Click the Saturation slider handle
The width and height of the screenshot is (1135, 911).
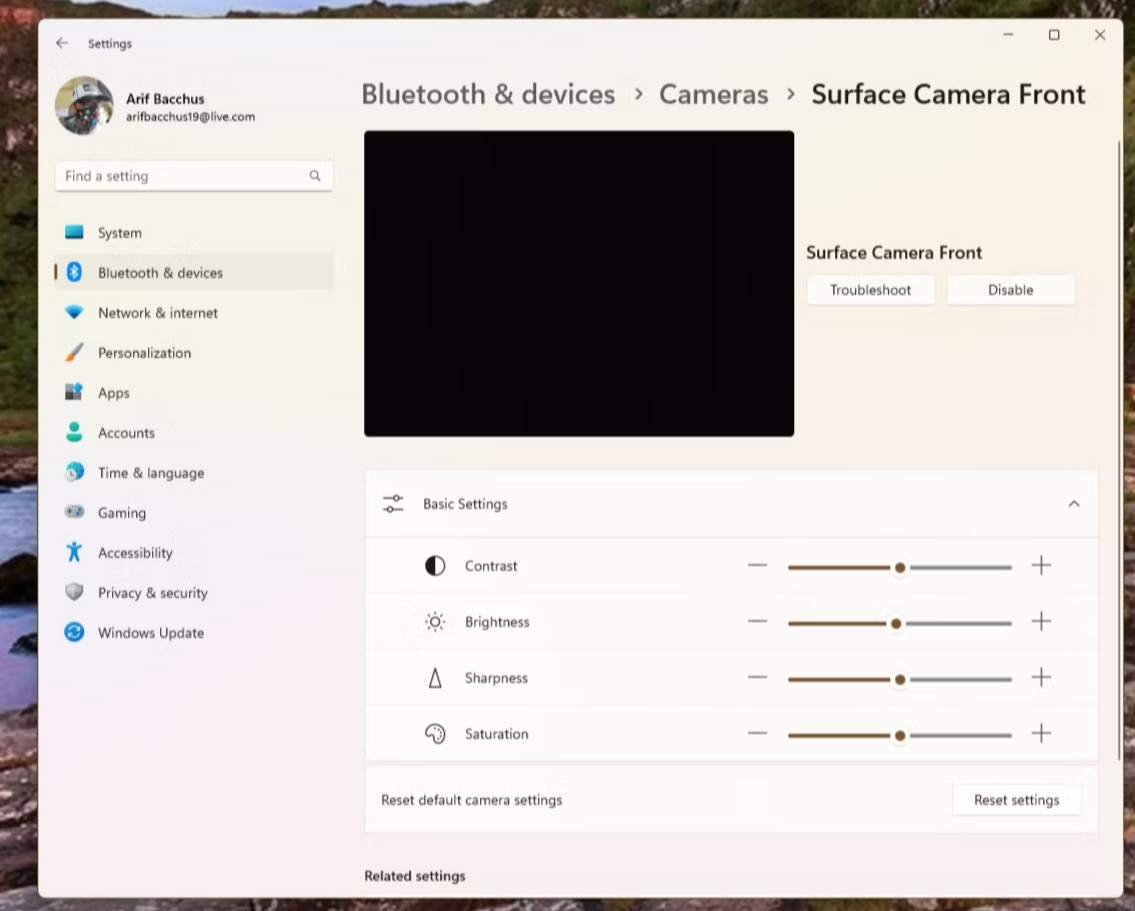click(900, 736)
